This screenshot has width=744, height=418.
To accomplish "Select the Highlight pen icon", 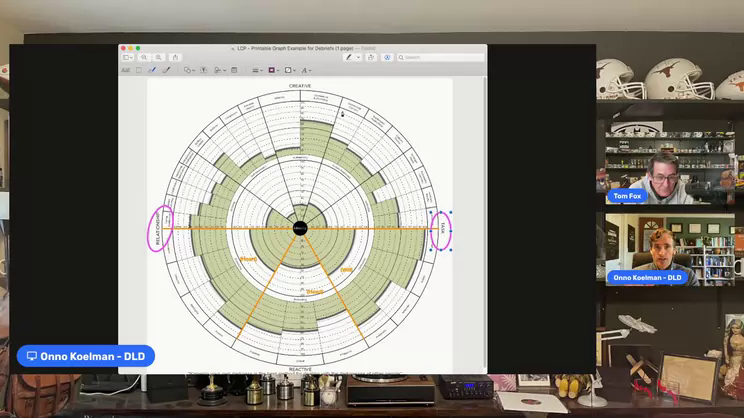I will (x=349, y=57).
